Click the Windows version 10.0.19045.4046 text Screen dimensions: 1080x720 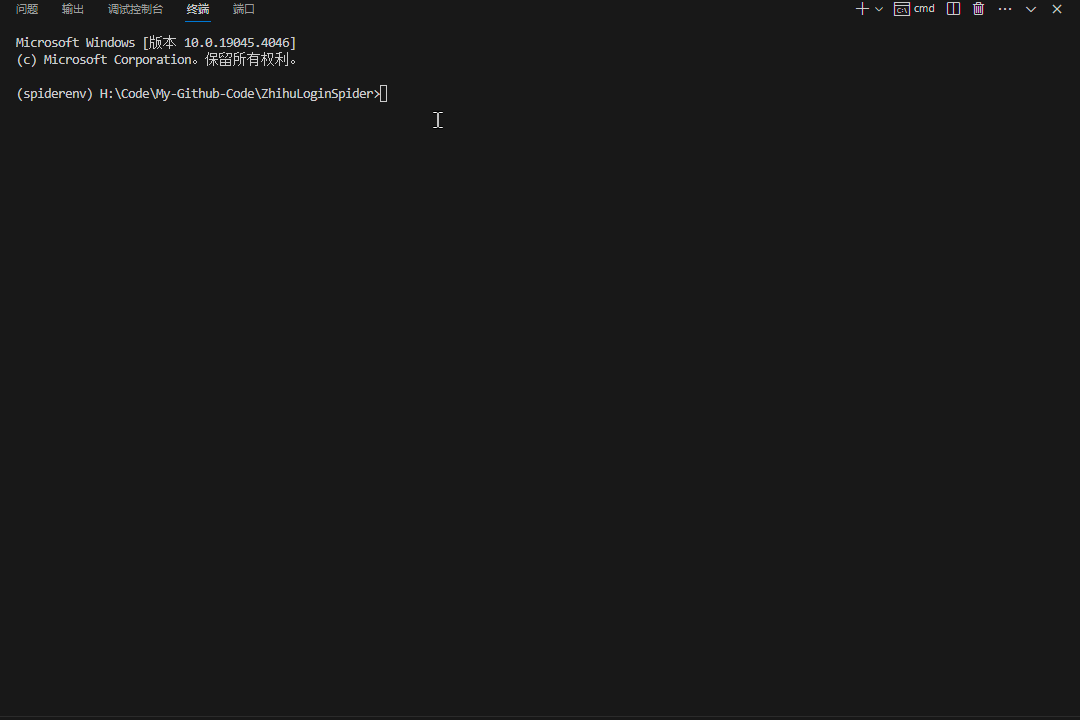pos(239,43)
